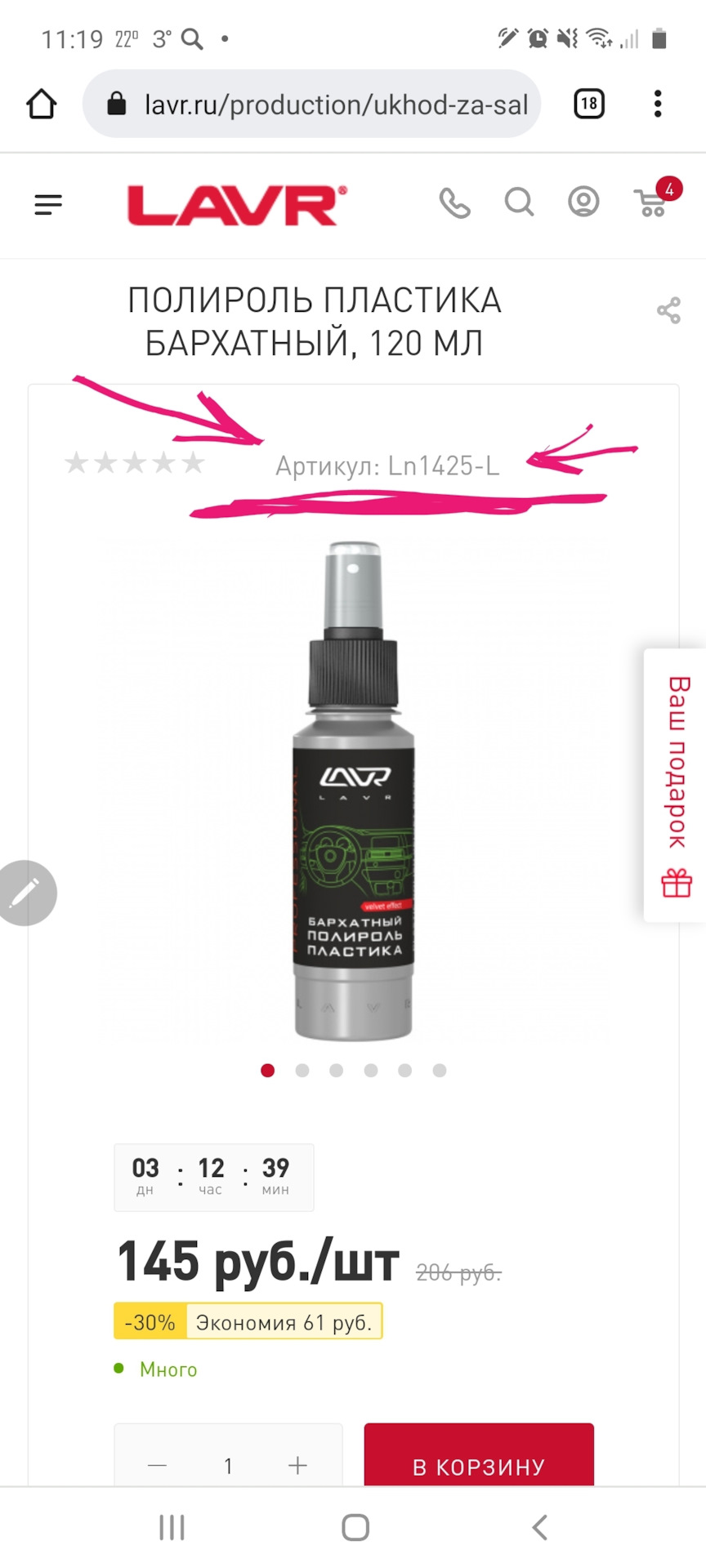Share this product via share icon

click(x=668, y=310)
